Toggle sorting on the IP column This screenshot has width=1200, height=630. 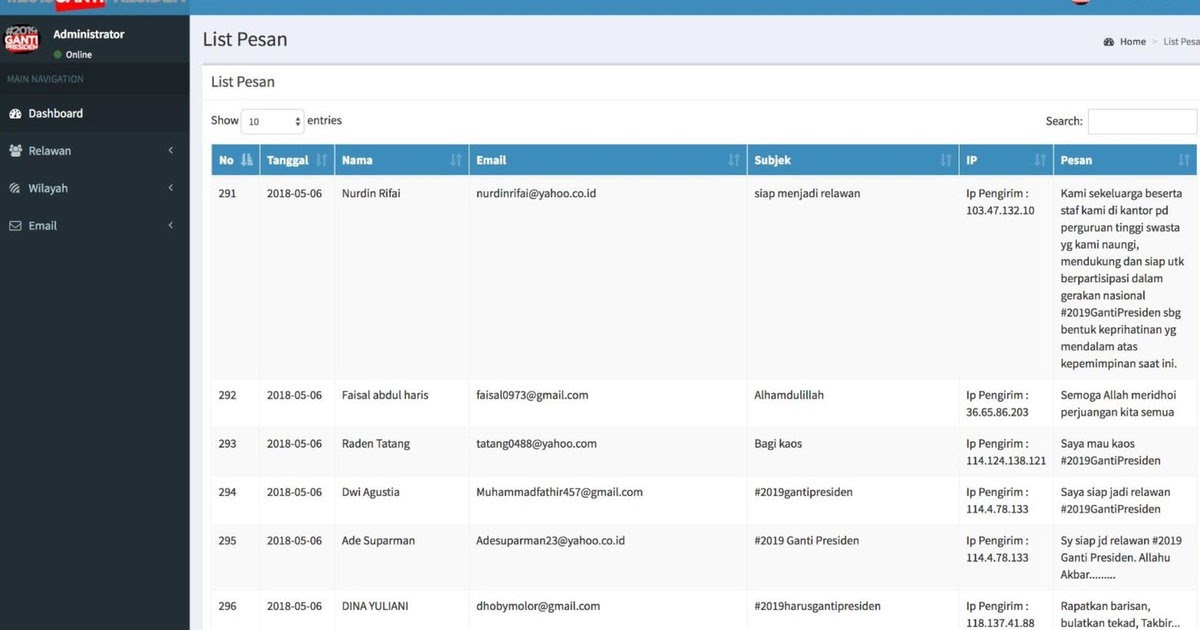pyautogui.click(x=1042, y=159)
